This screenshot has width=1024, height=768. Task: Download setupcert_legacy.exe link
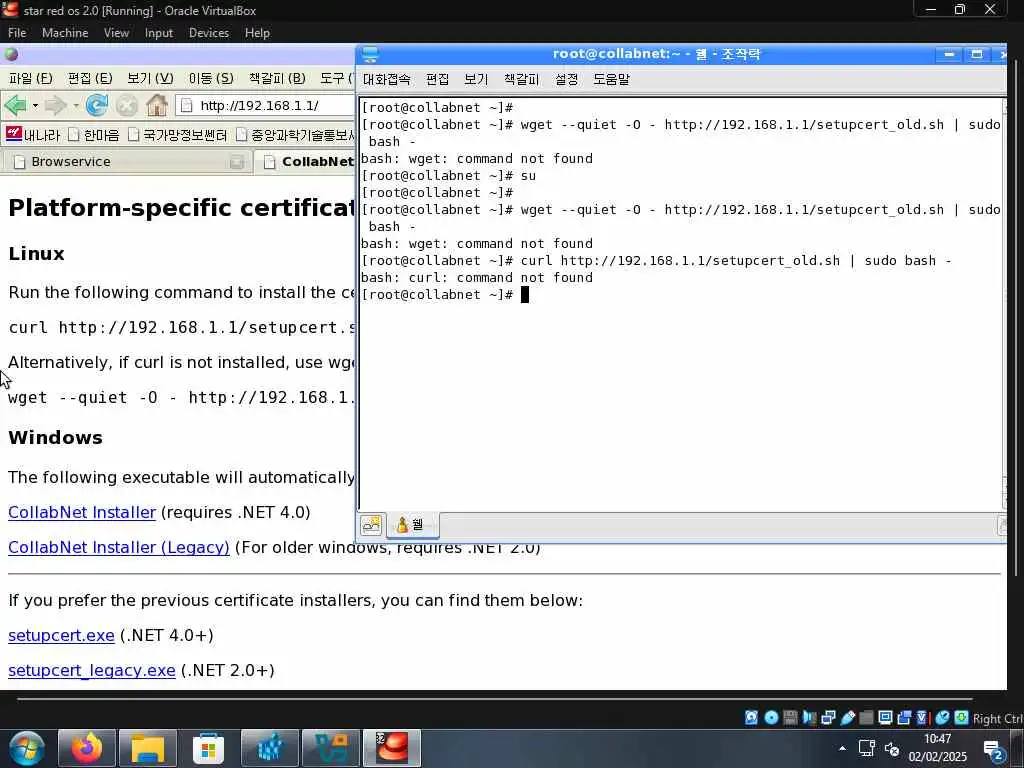pyautogui.click(x=92, y=670)
